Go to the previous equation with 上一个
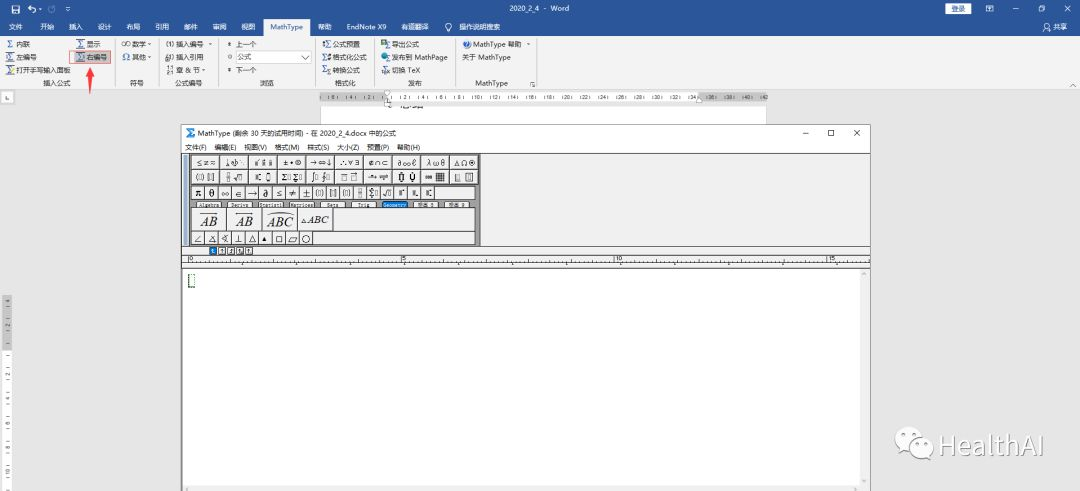1080x491 pixels. click(242, 44)
